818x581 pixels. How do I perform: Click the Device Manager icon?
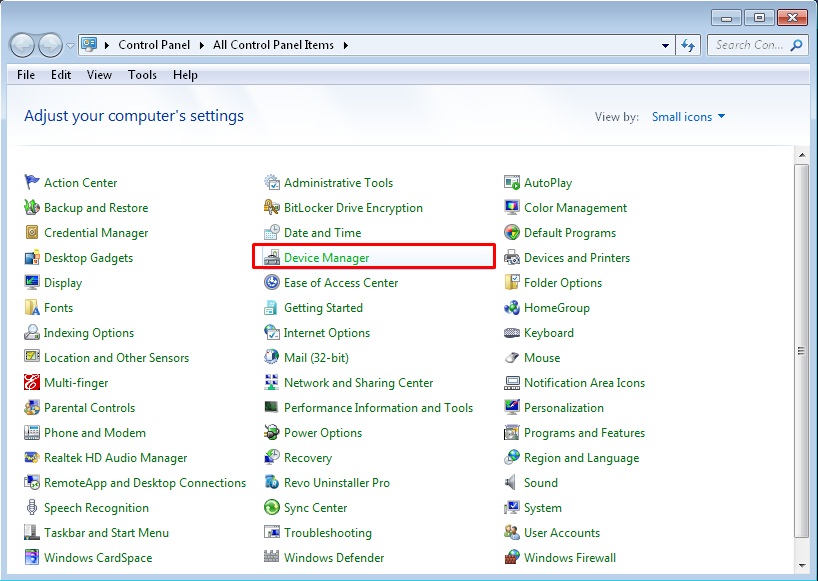pyautogui.click(x=272, y=257)
